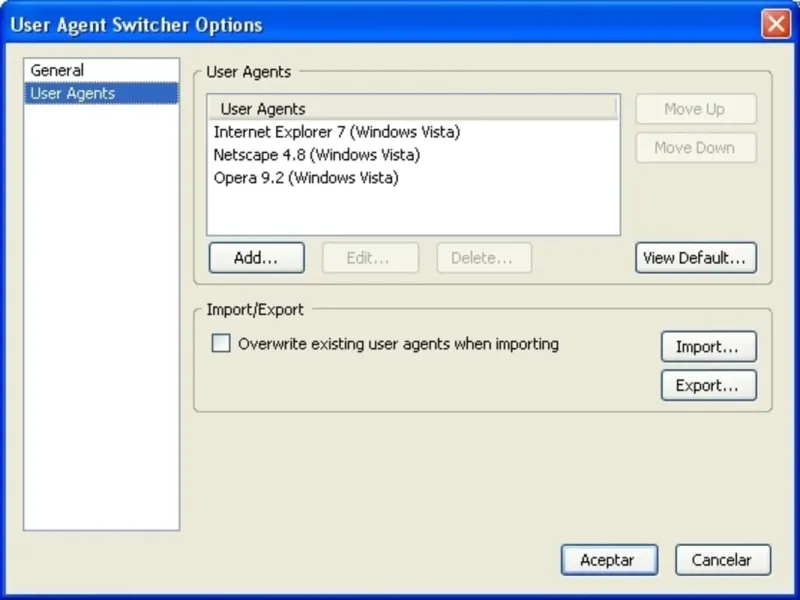The height and width of the screenshot is (600, 800).
Task: Click the Move Down button
Action: [695, 147]
